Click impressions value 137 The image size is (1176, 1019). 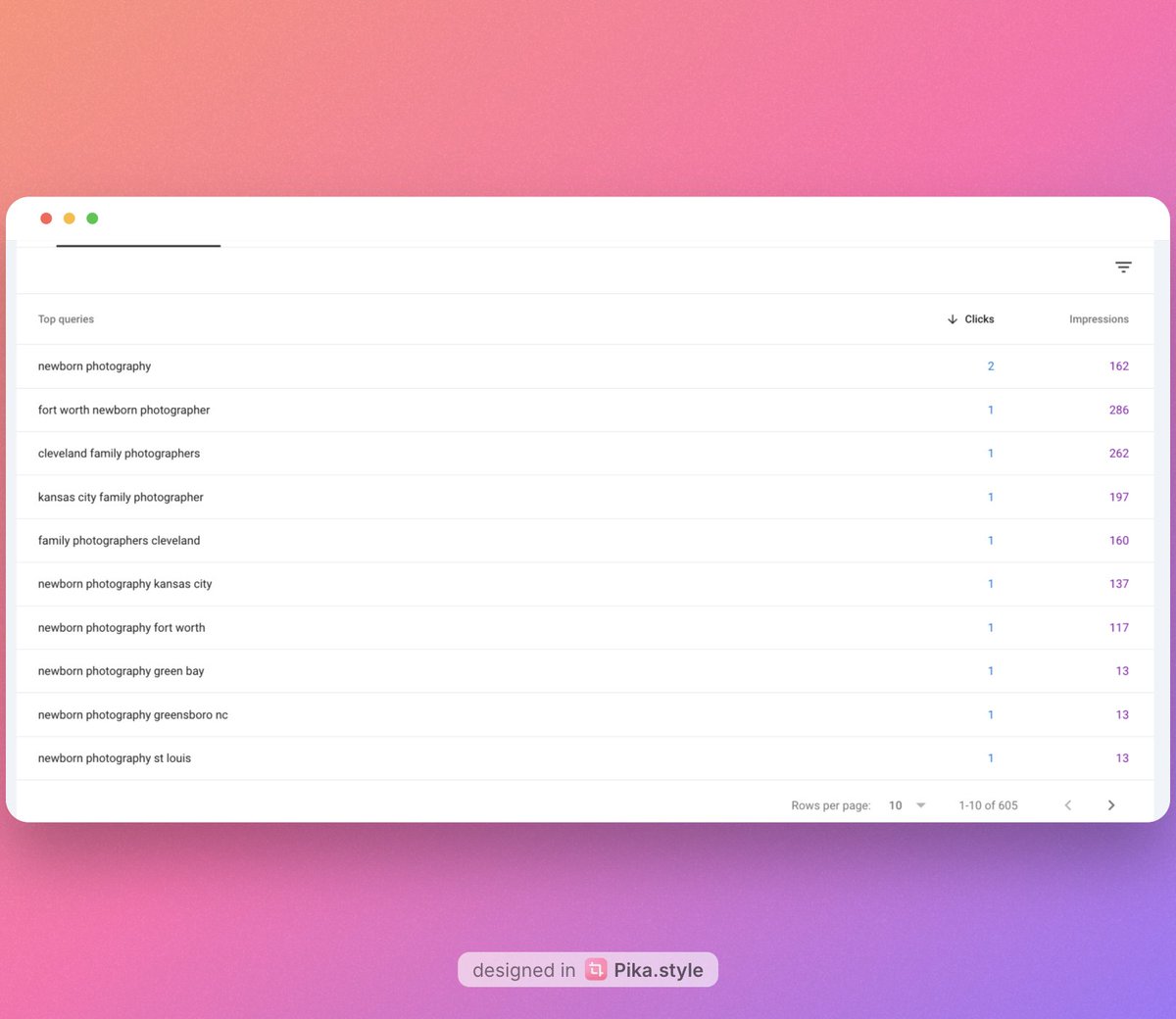coord(1119,584)
